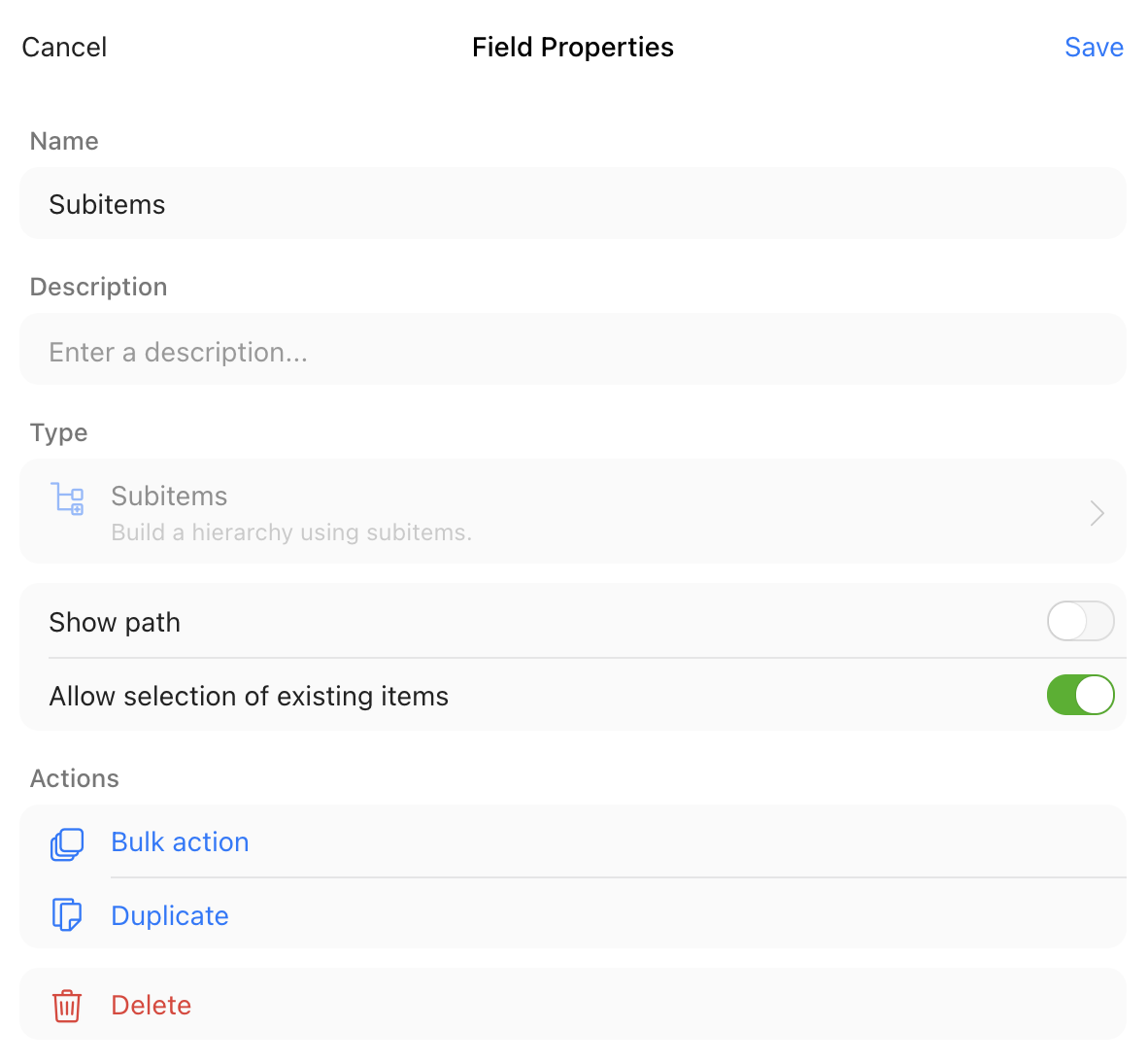Disable Allow selection of existing items

1081,695
